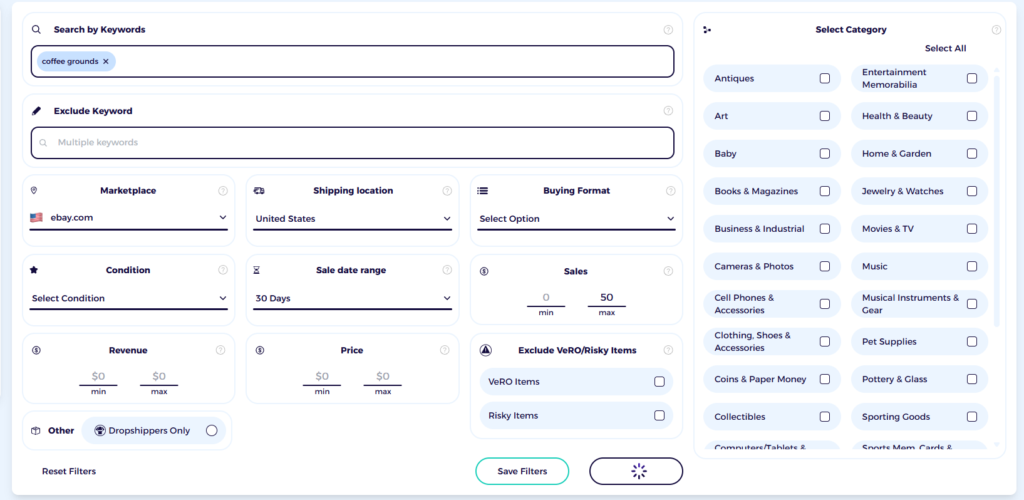This screenshot has height=500, width=1024.
Task: Open help icon for Revenue
Action: [220, 350]
